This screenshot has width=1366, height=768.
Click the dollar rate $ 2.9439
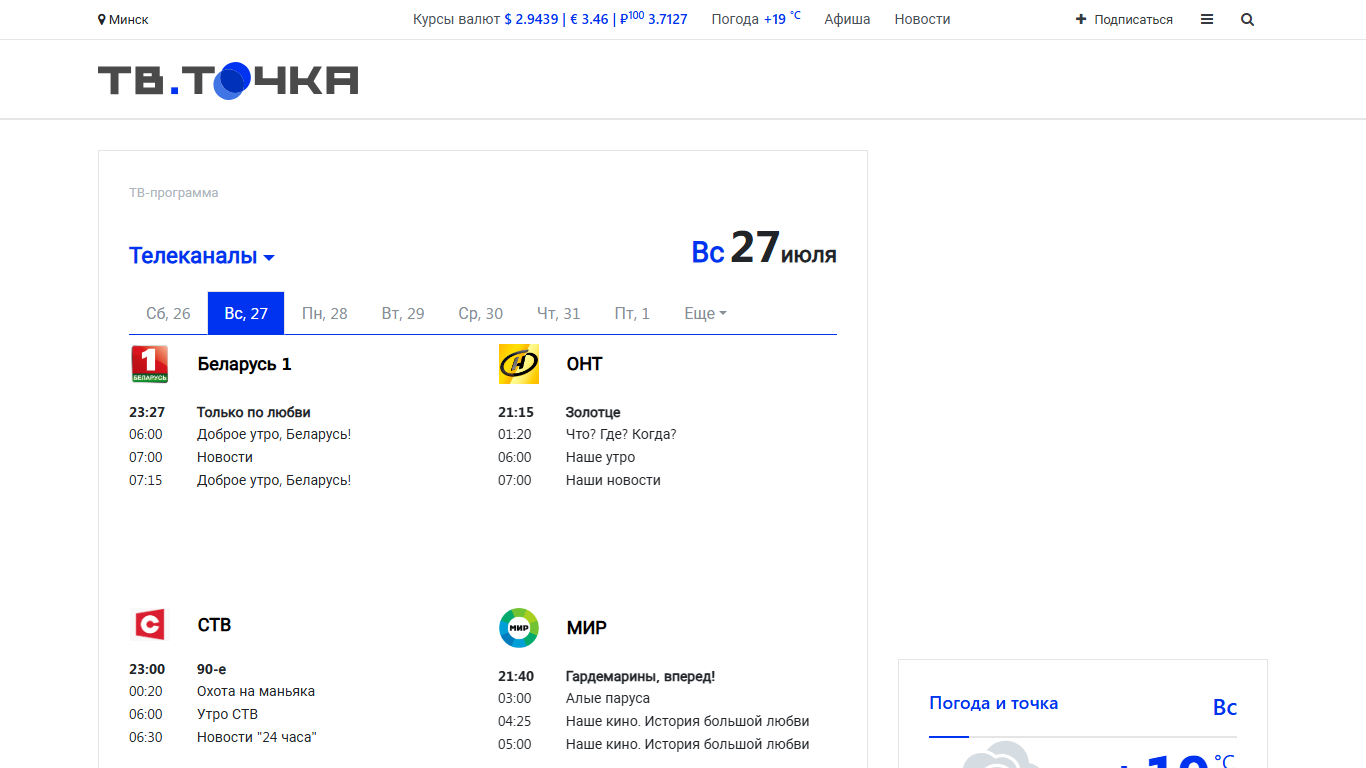pos(531,20)
